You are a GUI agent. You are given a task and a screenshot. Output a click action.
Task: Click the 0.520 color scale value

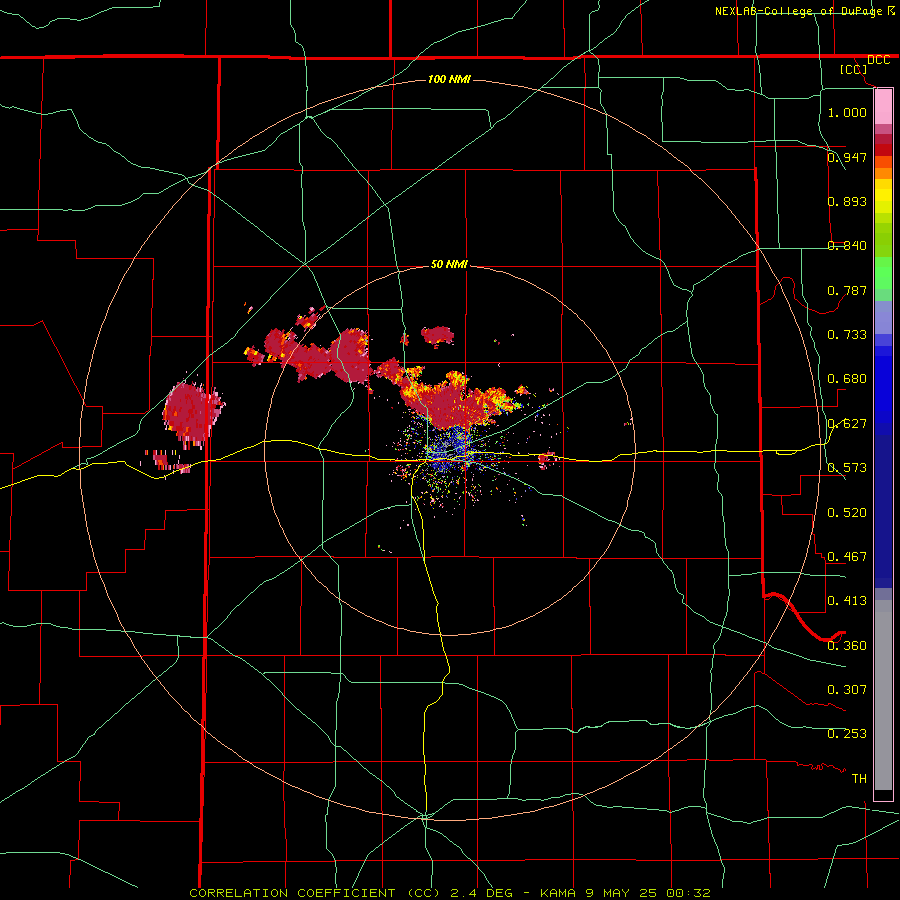pyautogui.click(x=847, y=512)
